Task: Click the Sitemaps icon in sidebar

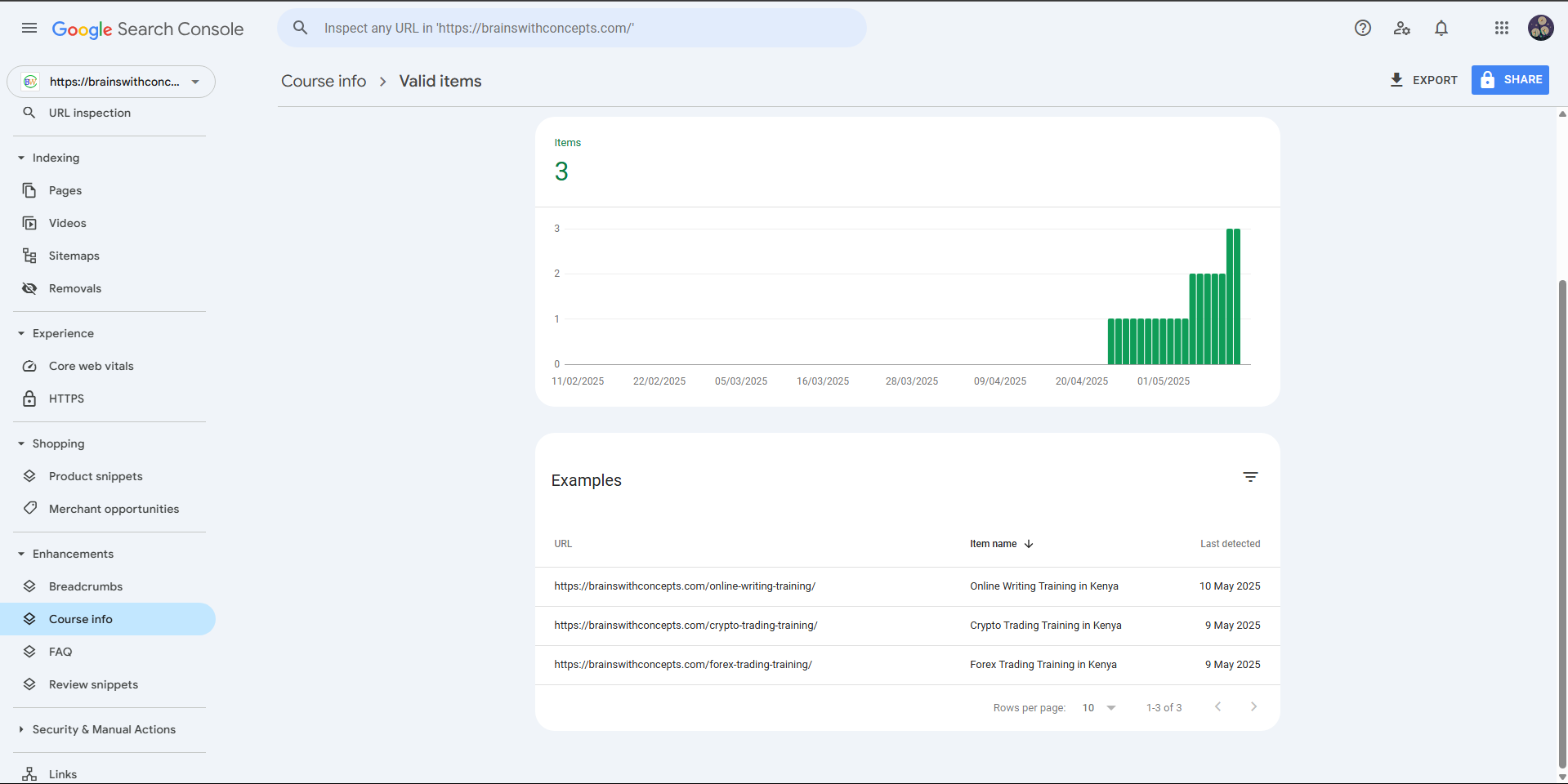Action: [x=29, y=256]
